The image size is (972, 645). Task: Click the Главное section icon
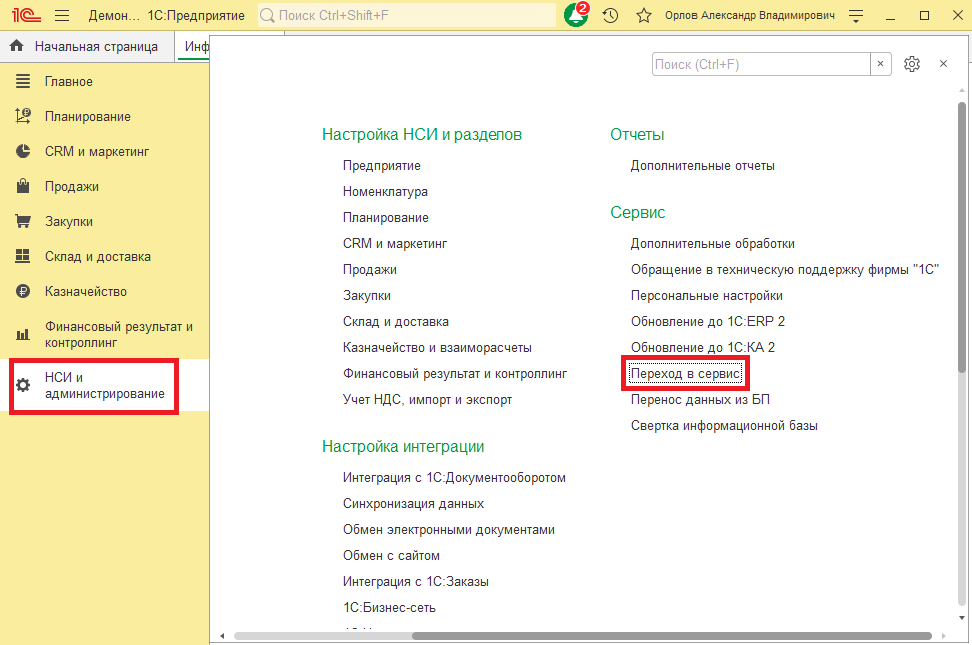(23, 81)
